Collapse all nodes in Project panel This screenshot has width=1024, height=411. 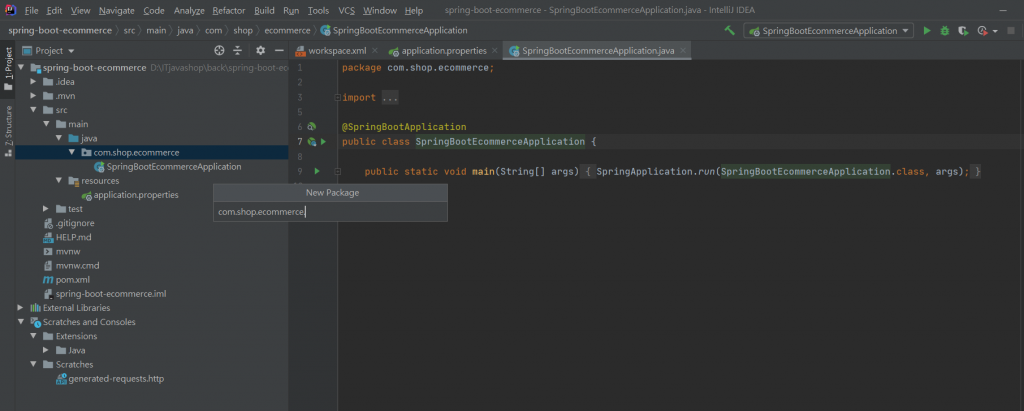click(238, 50)
